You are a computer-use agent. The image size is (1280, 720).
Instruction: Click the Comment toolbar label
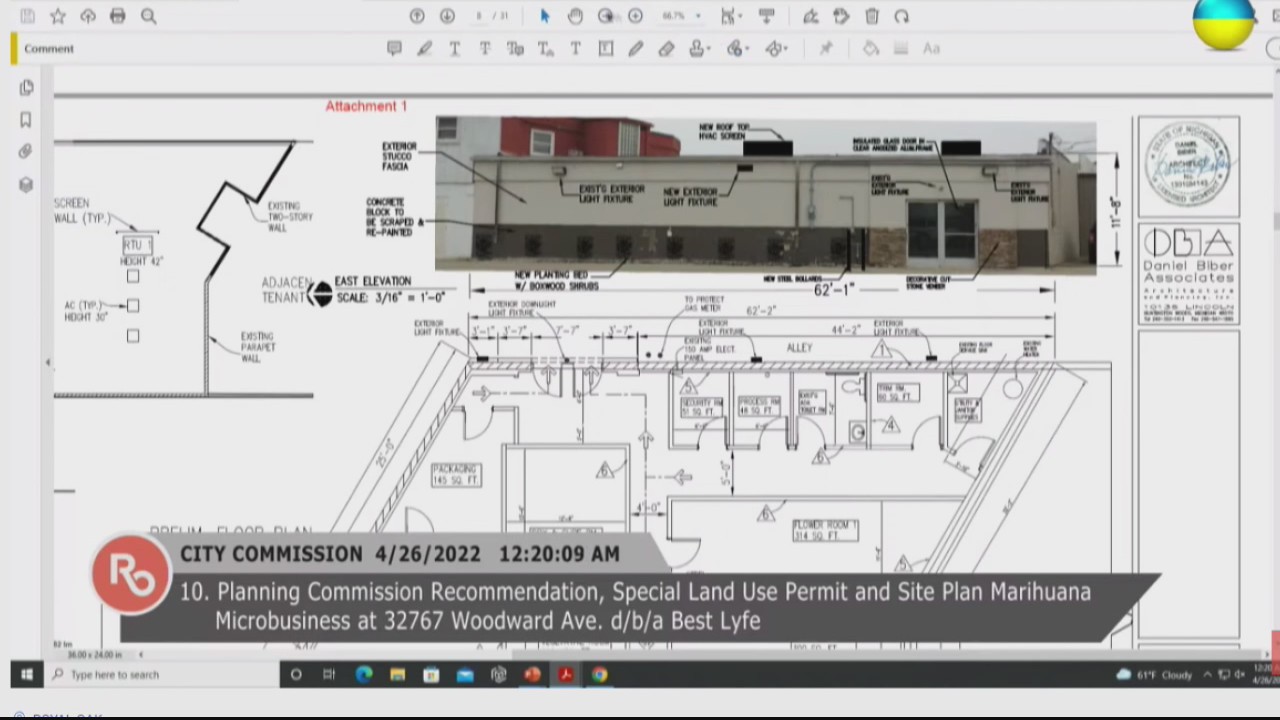(x=49, y=48)
